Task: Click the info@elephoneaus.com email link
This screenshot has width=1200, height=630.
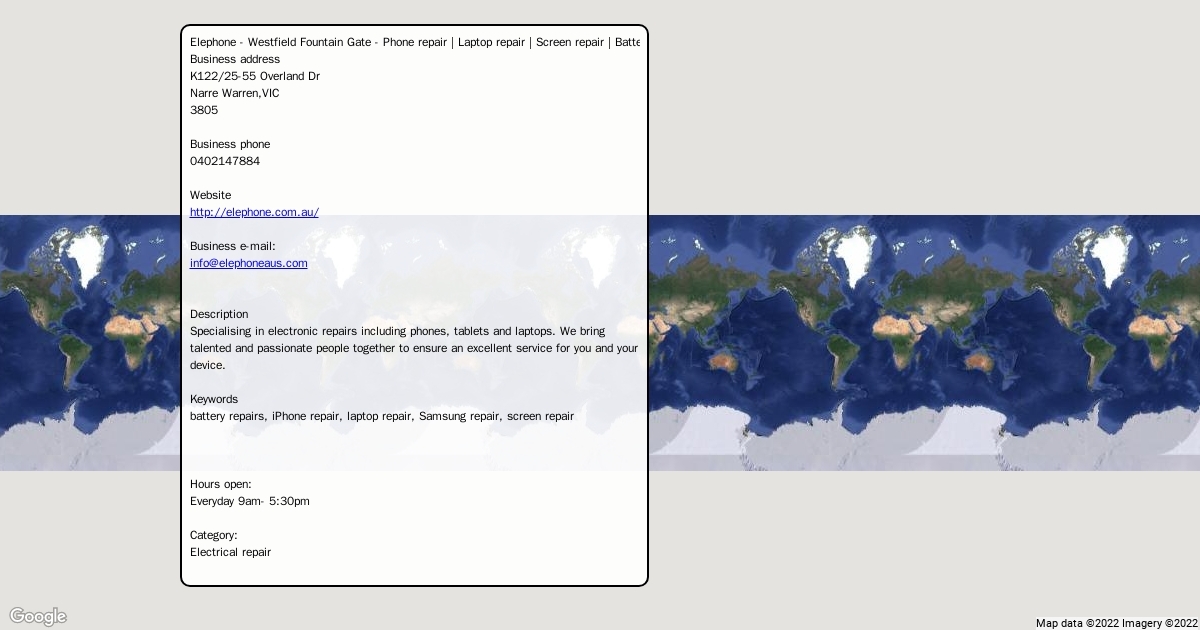Action: point(248,263)
